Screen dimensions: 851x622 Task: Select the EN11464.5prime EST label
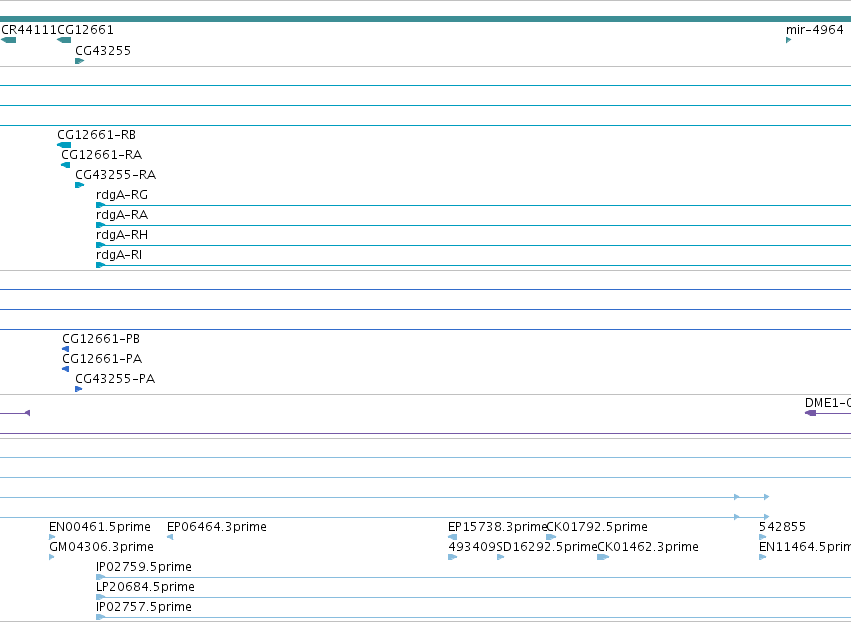pos(805,547)
